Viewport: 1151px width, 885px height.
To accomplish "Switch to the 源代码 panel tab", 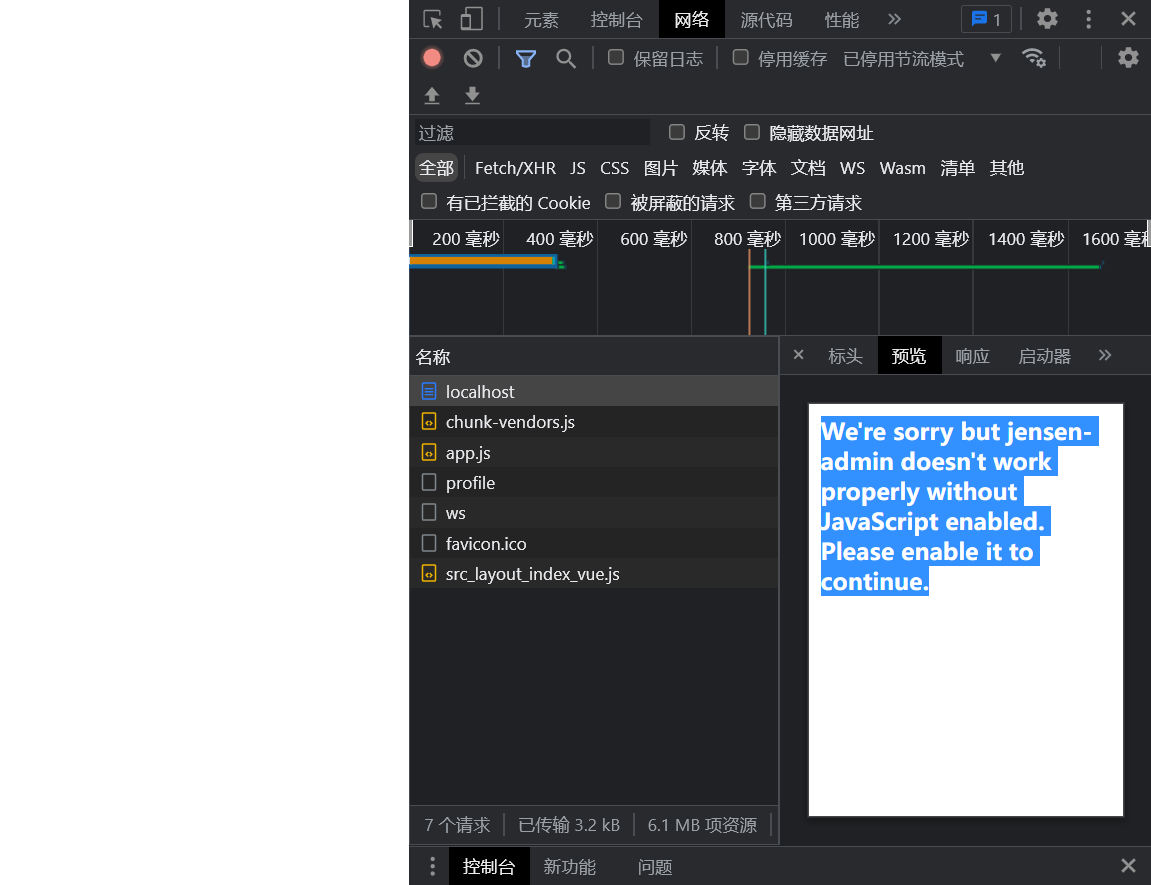I will point(766,19).
